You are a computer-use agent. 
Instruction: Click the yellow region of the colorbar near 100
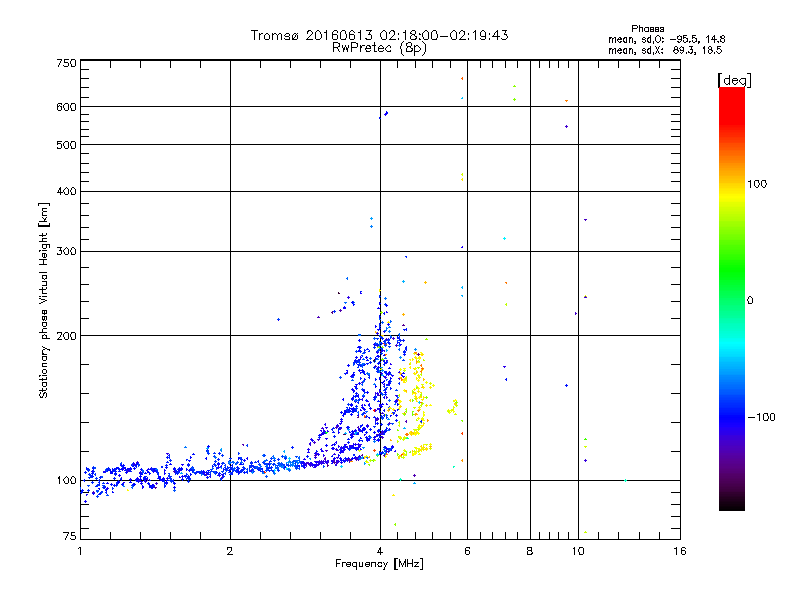click(x=732, y=196)
